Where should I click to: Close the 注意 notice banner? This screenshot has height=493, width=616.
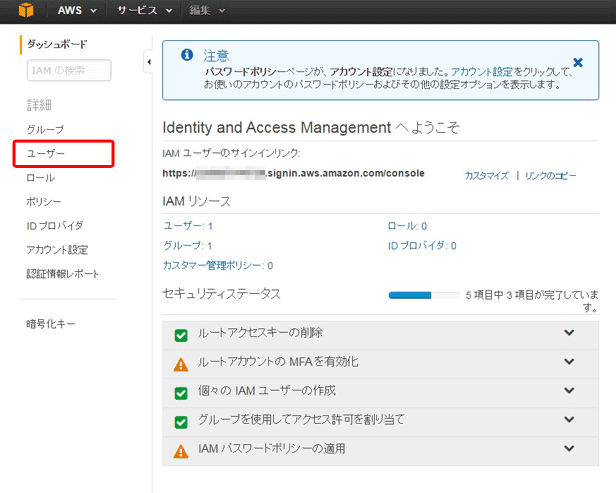point(577,62)
